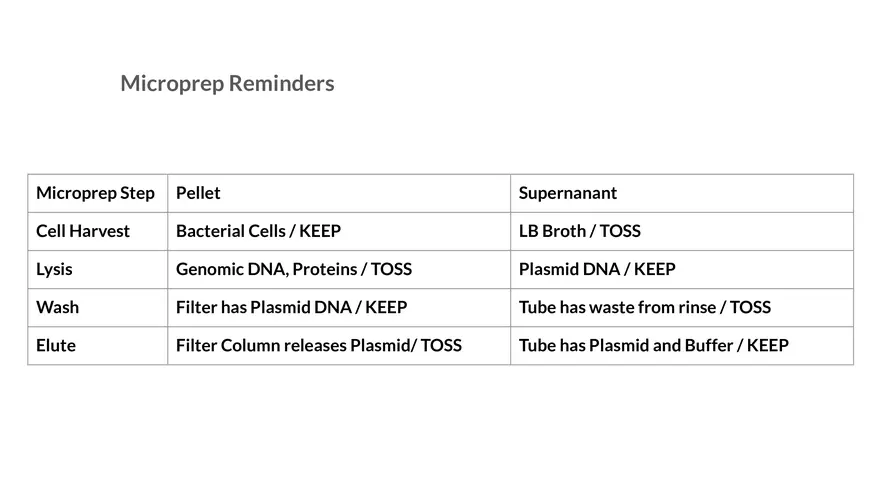Image resolution: width=880 pixels, height=495 pixels.
Task: Click the Microprep Reminders title
Action: click(227, 84)
